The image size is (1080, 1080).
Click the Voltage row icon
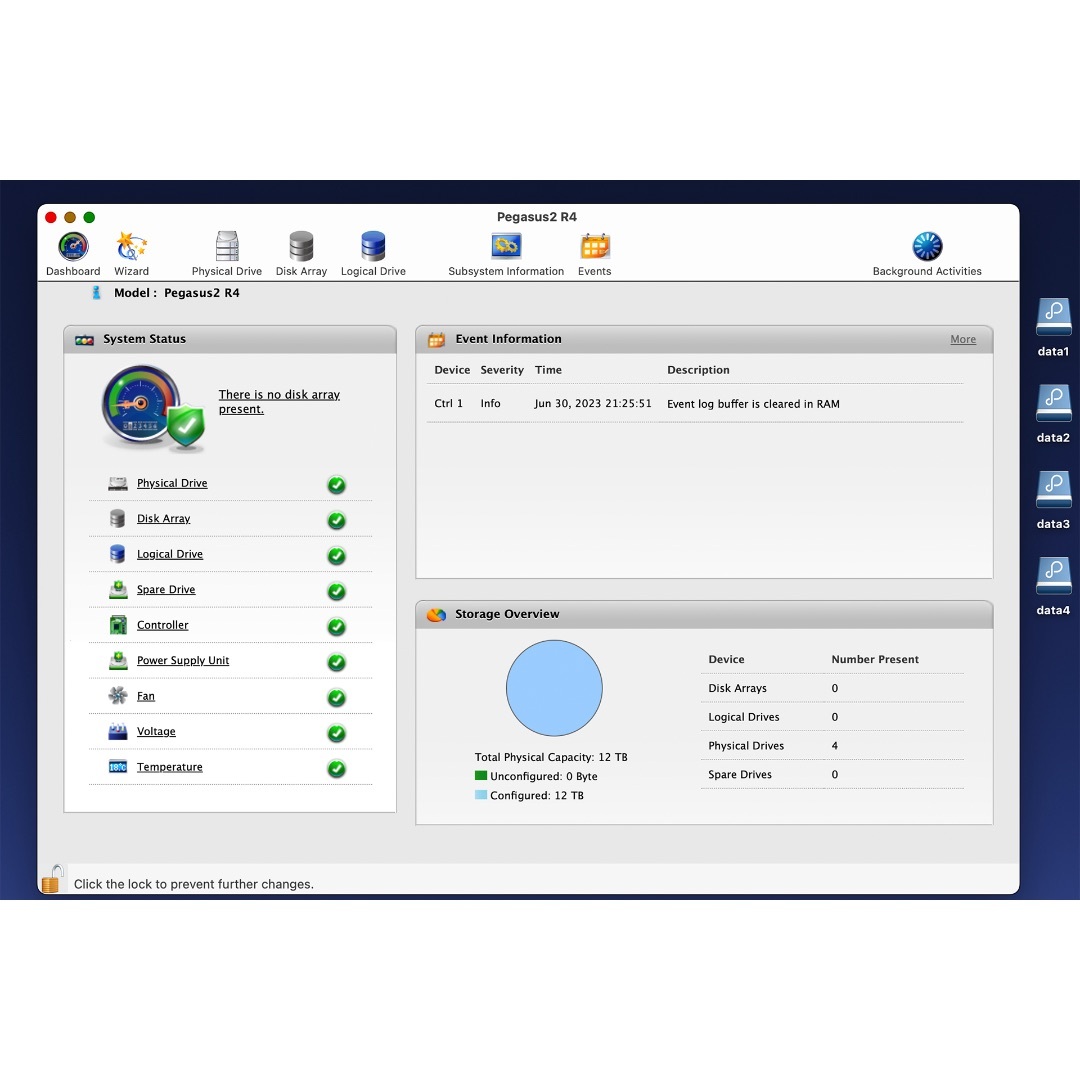click(118, 731)
